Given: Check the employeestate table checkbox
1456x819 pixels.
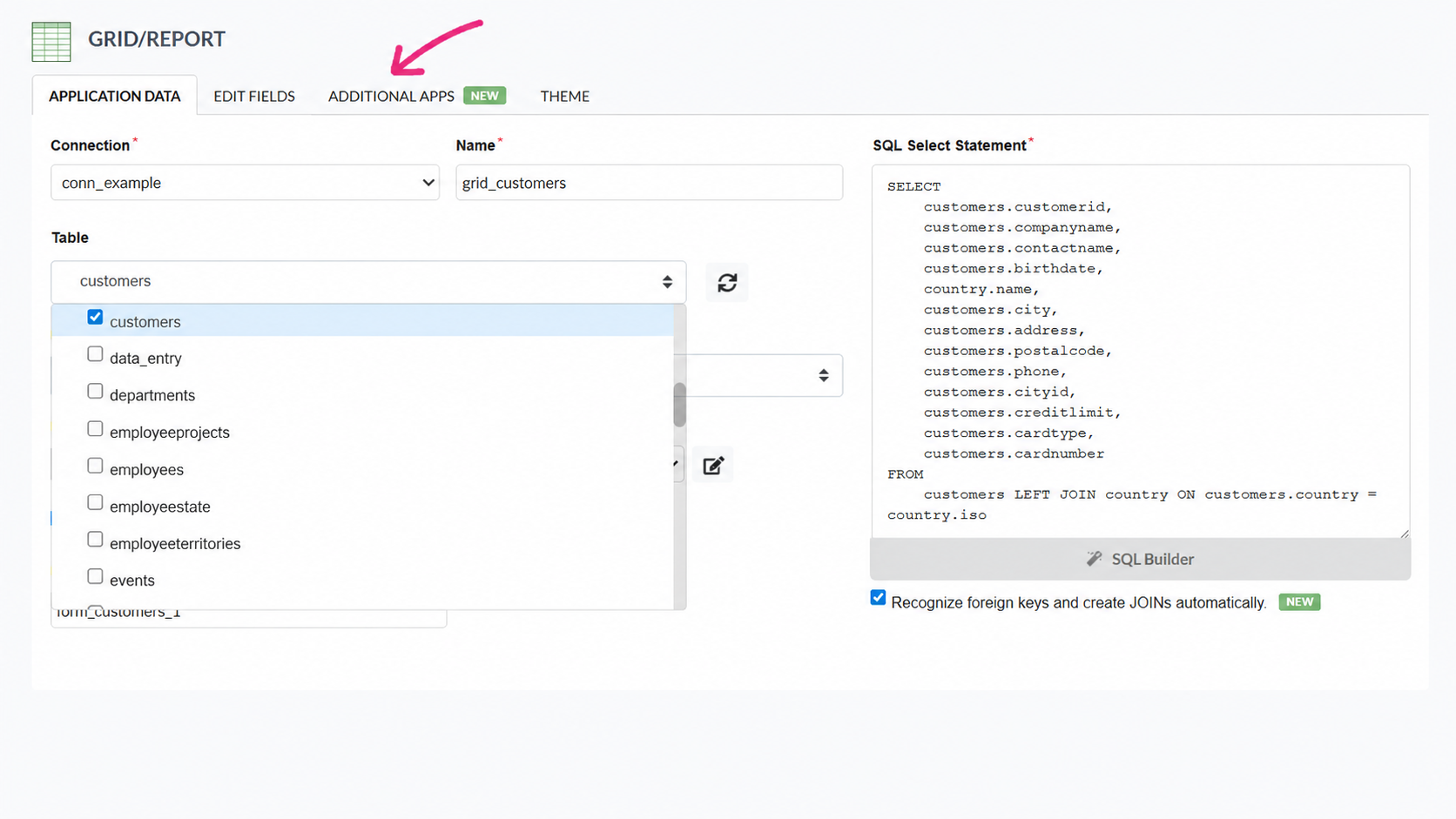Looking at the screenshot, I should coord(95,503).
